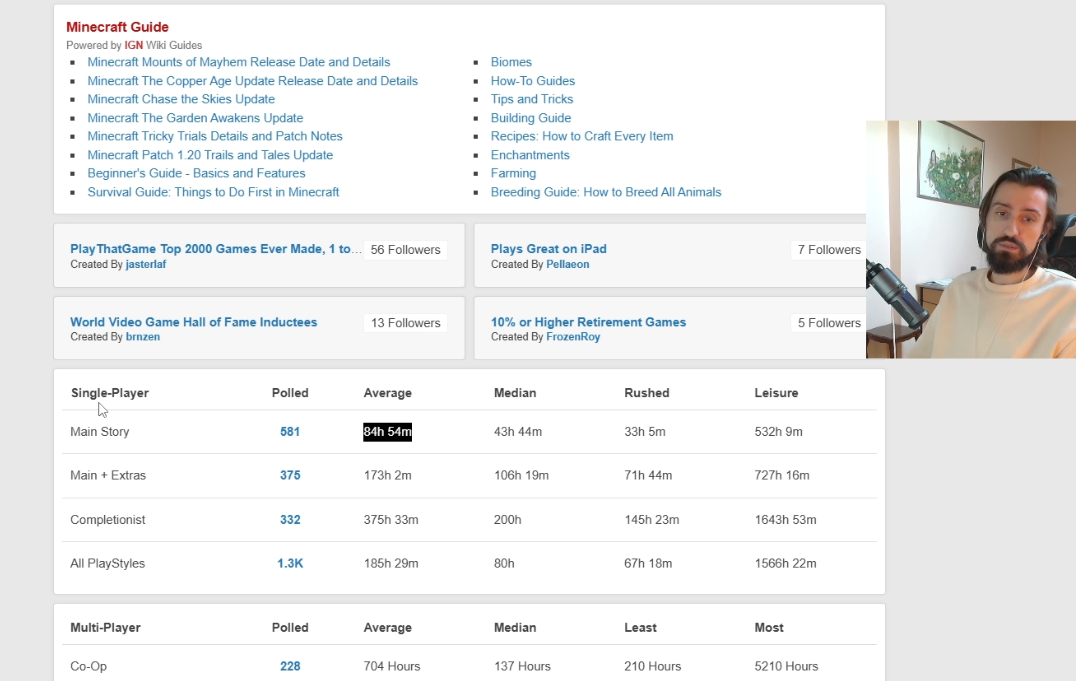Open Recipes: How to Craft Every Item link

(x=582, y=136)
